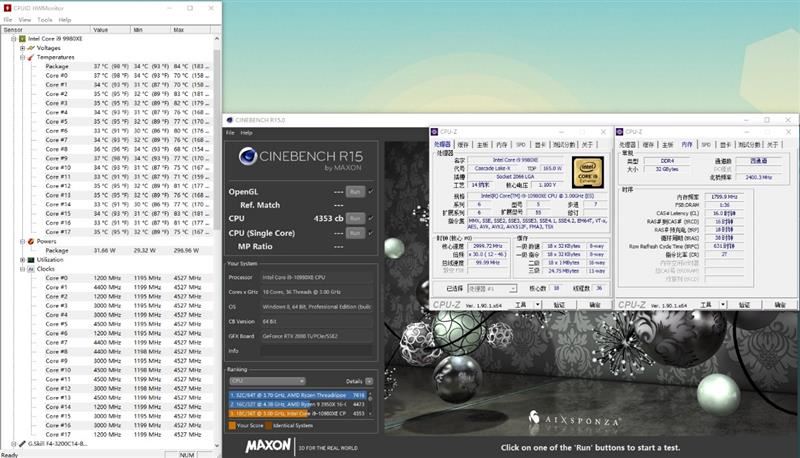Expand the G.Skill F4-3200C14 node
The width and height of the screenshot is (800, 458).
point(14,444)
